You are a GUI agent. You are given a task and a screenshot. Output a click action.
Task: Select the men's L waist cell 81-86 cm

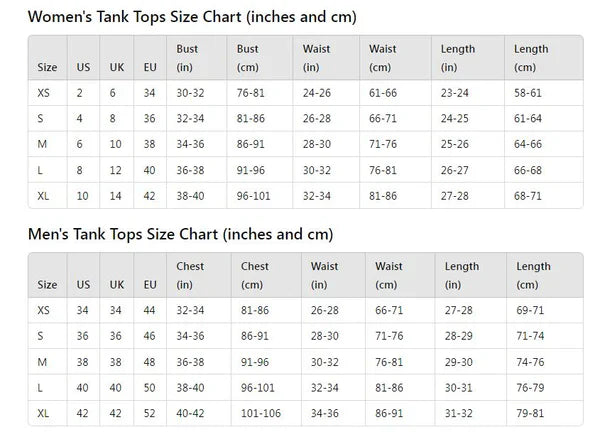pyautogui.click(x=388, y=387)
